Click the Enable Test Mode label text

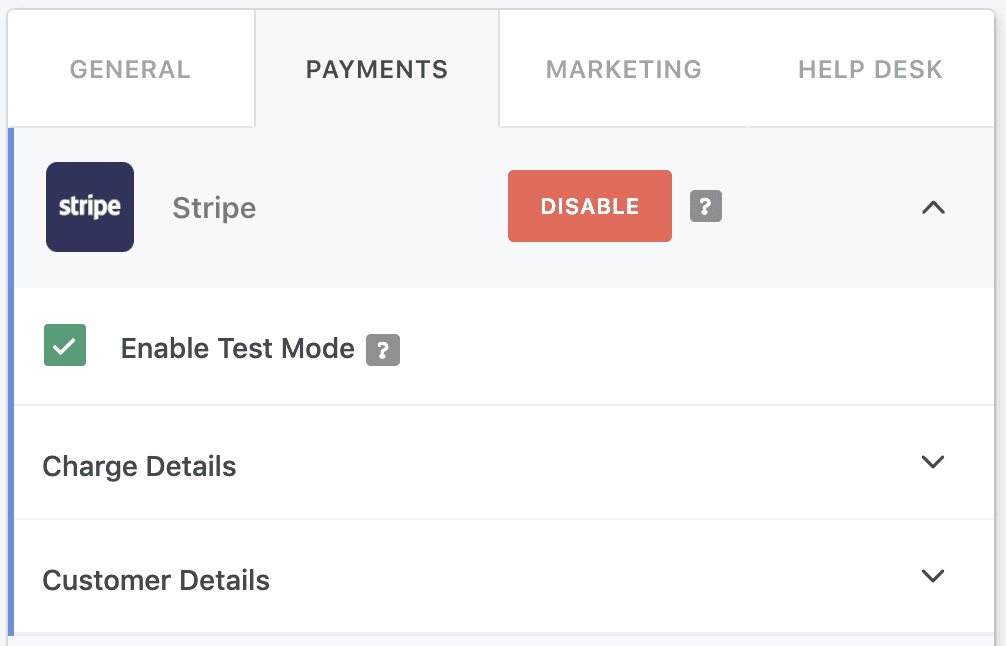coord(237,348)
